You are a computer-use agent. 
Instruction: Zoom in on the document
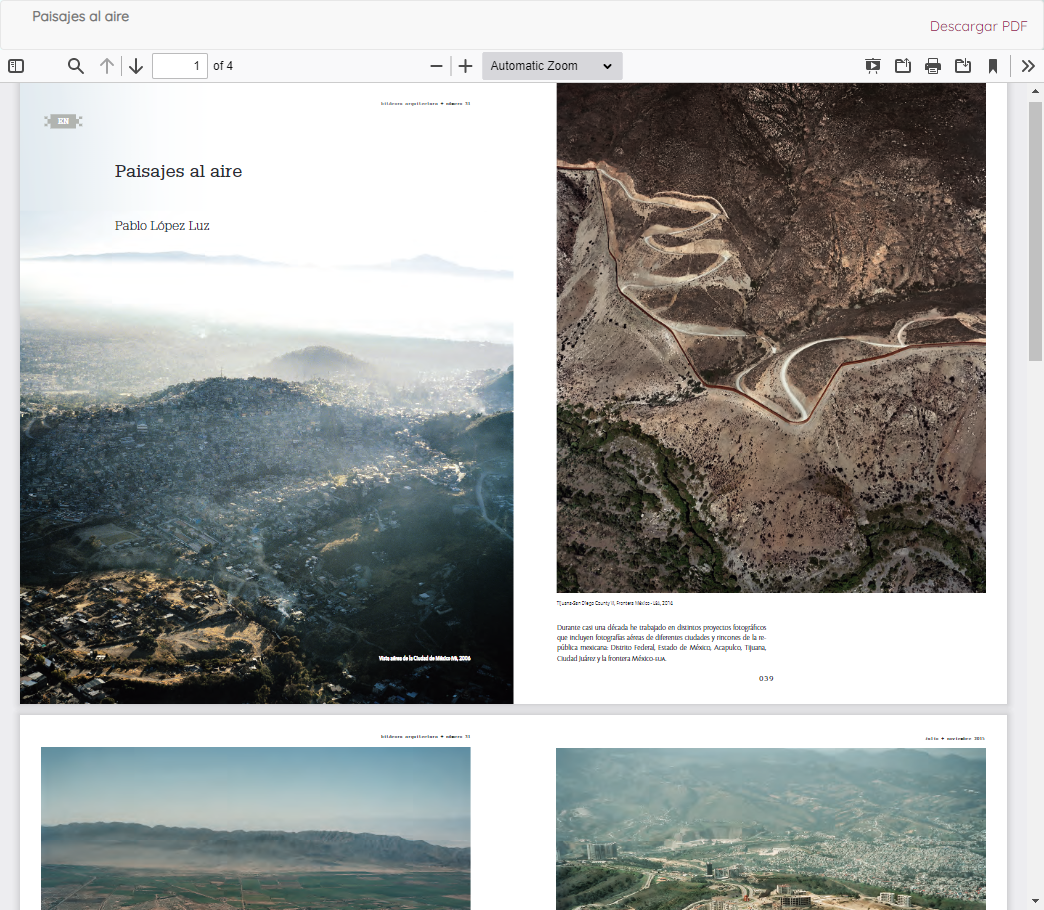465,66
